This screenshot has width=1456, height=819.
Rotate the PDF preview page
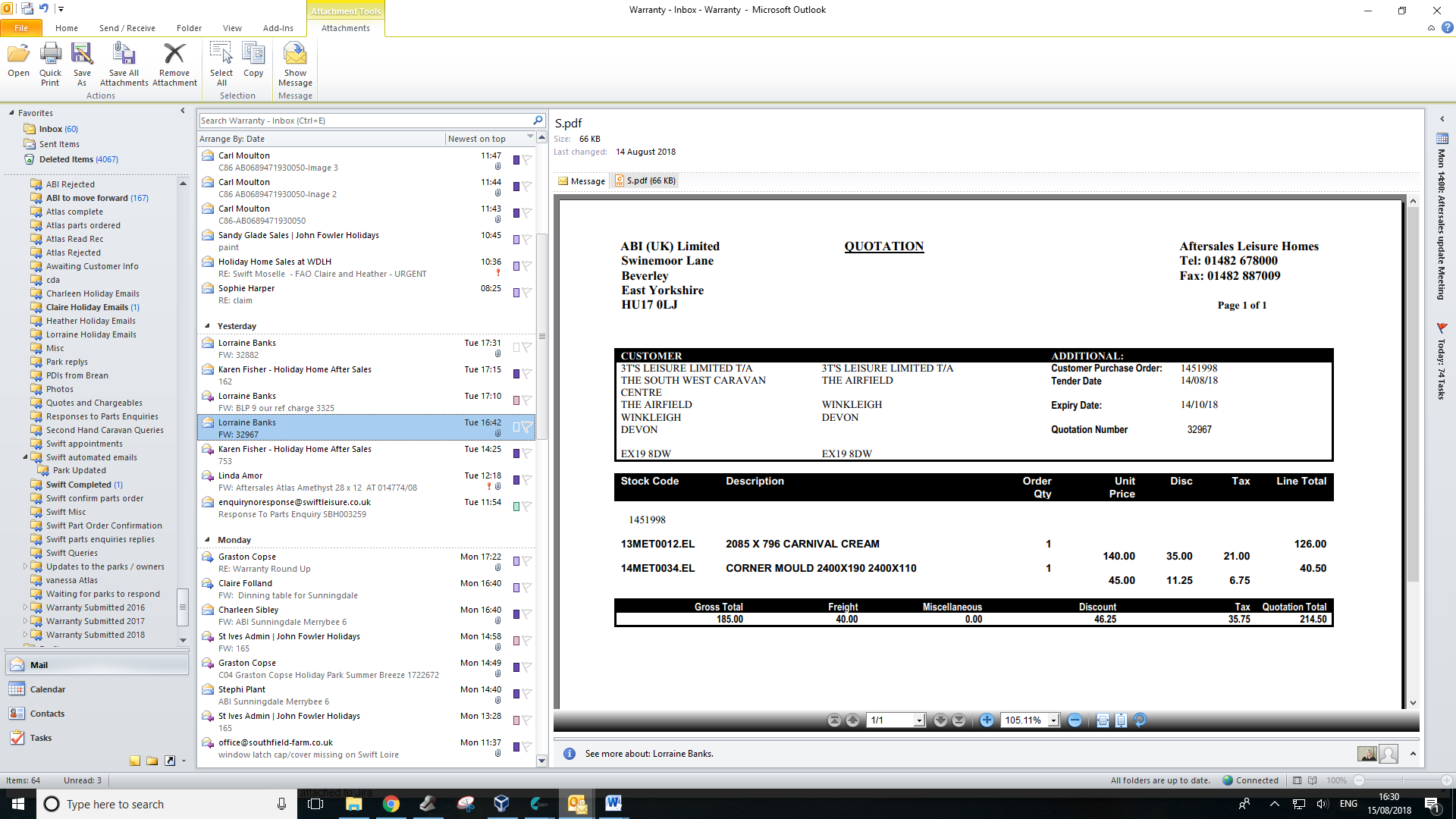1140,720
